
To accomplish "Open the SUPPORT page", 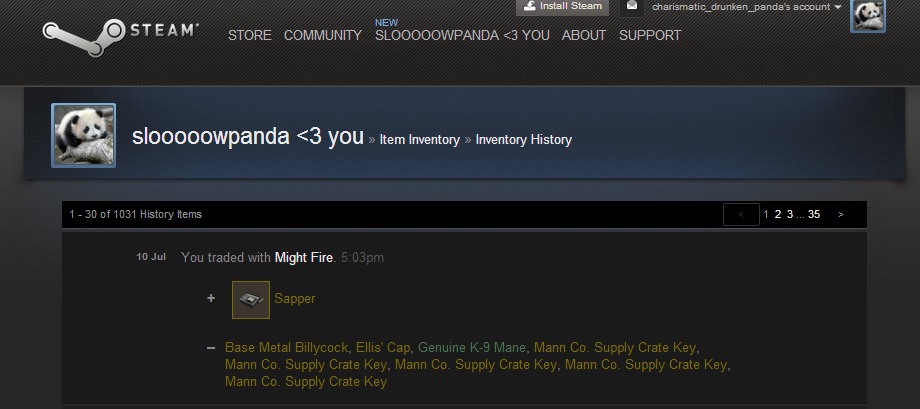I will point(650,36).
